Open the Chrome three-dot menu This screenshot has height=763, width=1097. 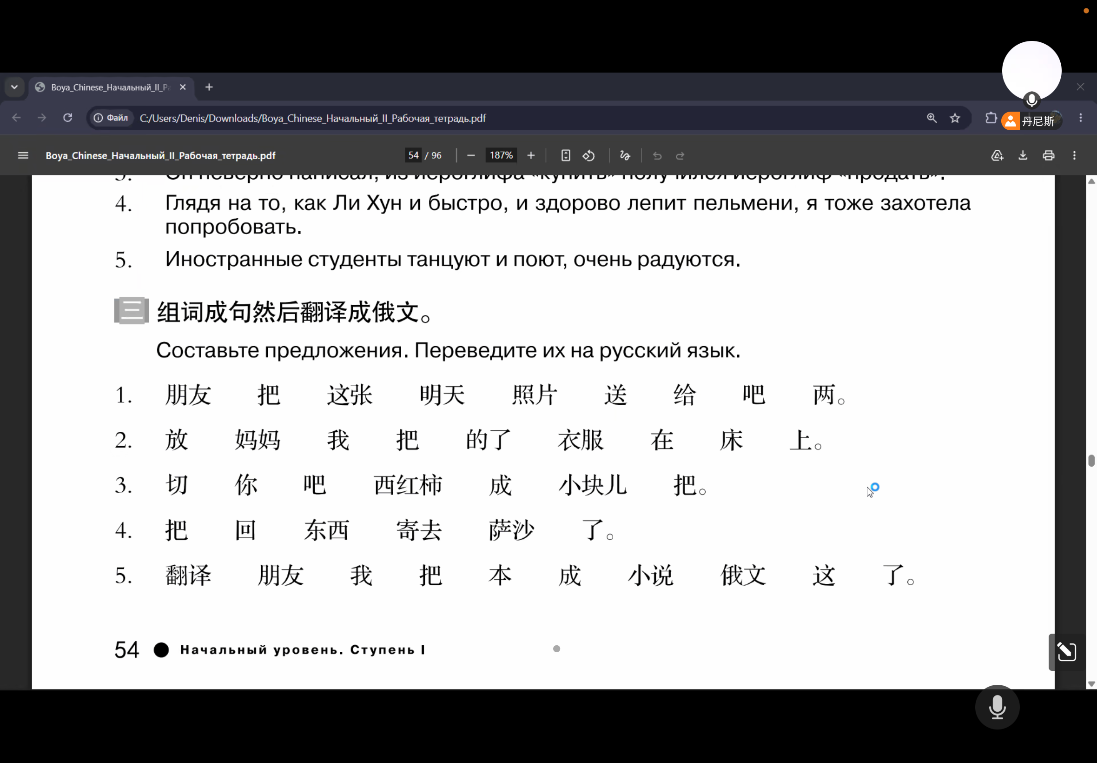[x=1081, y=117]
